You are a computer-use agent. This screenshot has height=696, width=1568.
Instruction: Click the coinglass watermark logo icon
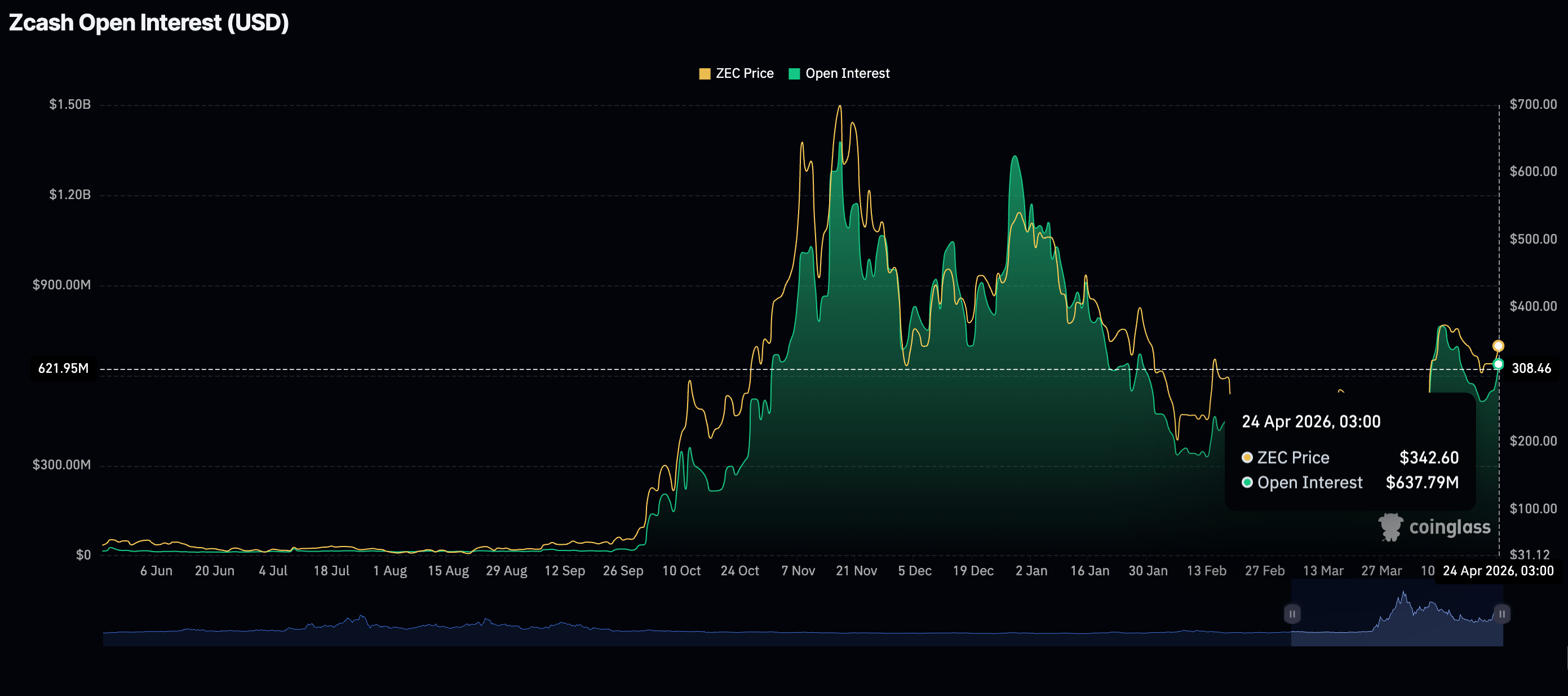point(1390,527)
